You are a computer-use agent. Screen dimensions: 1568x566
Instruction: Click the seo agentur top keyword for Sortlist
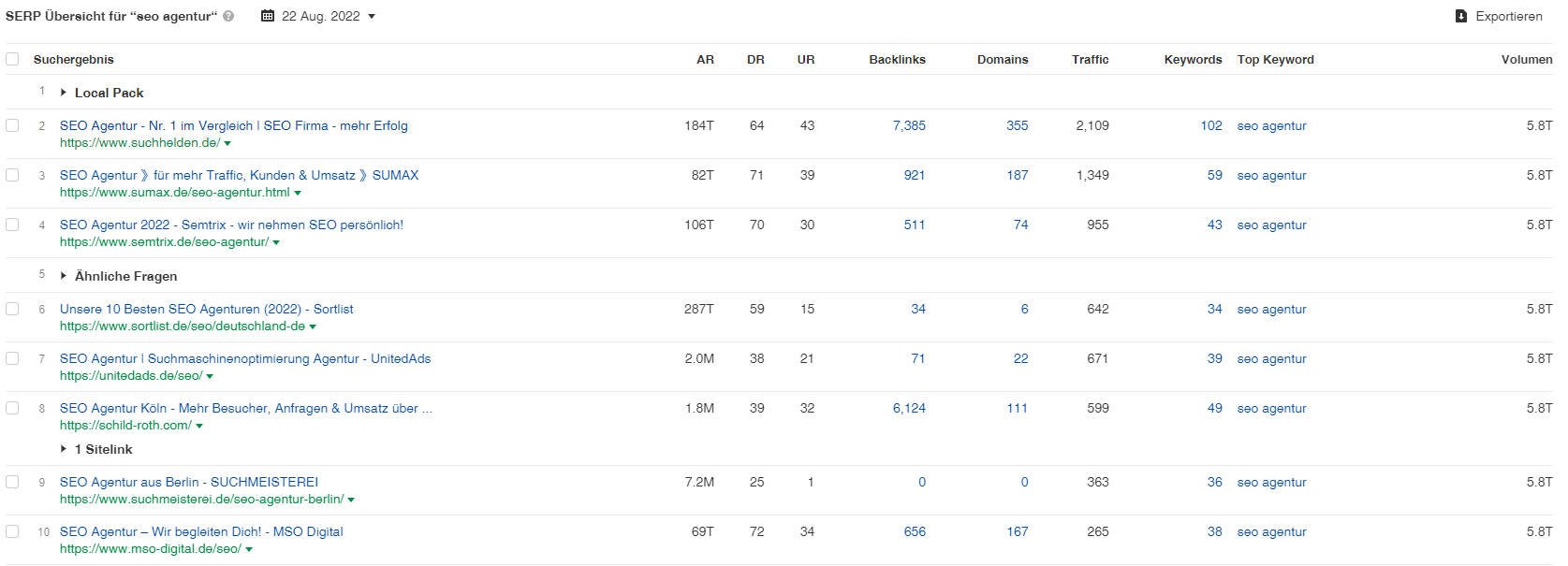(1271, 309)
